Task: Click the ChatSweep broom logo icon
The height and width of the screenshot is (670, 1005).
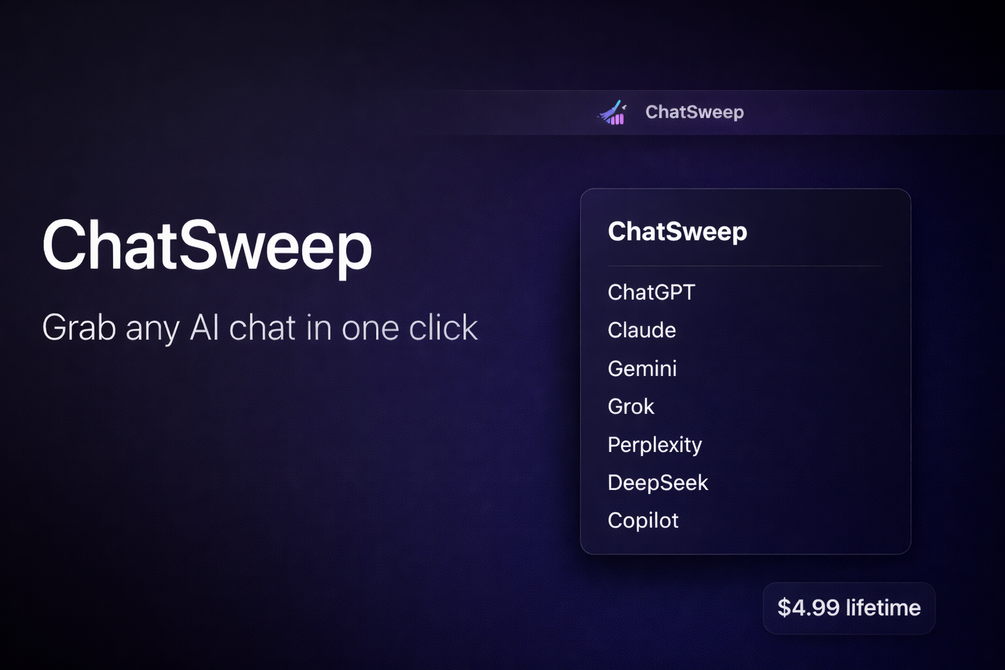Action: click(x=612, y=112)
